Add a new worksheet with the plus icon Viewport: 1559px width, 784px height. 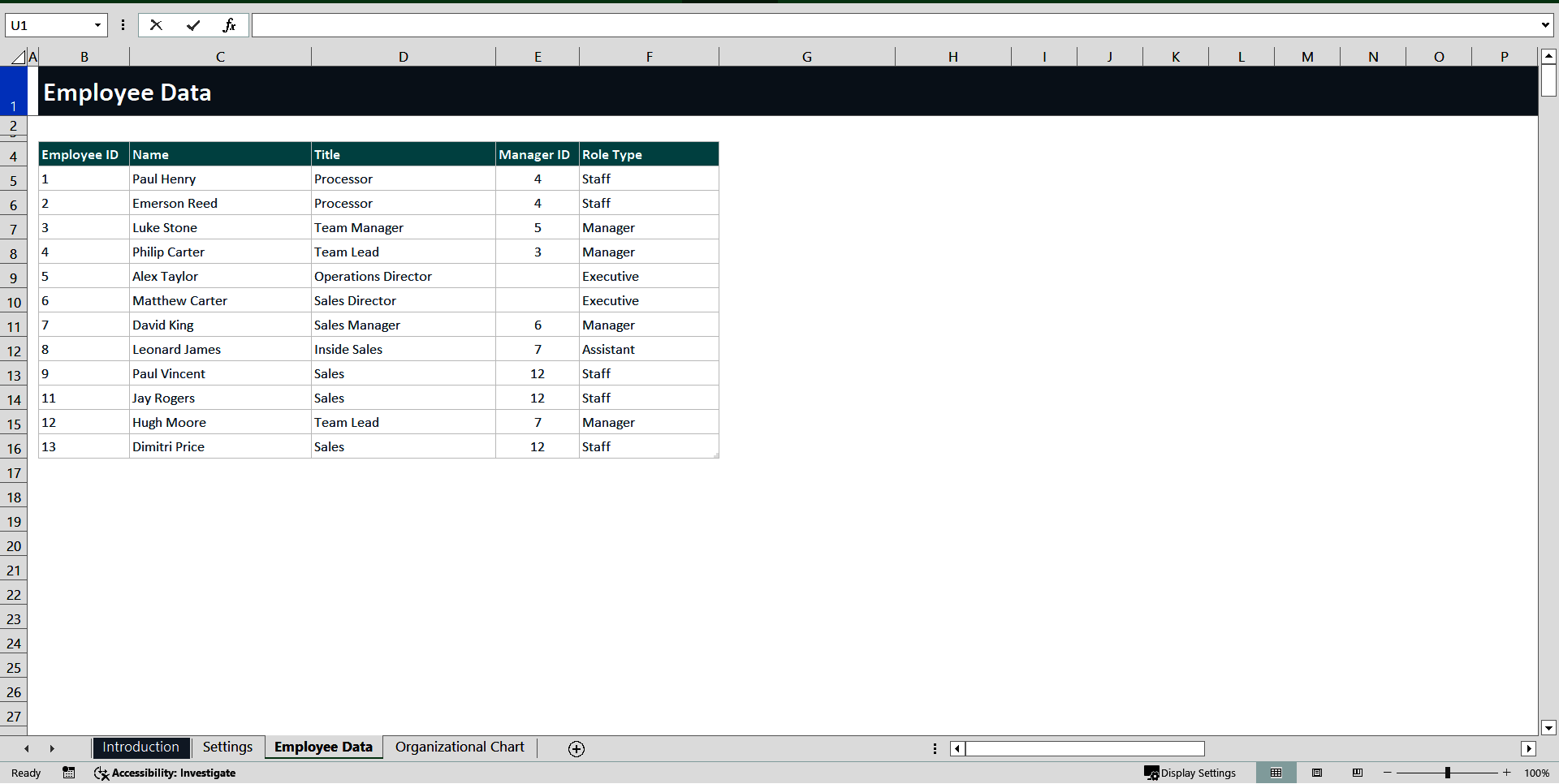[577, 748]
